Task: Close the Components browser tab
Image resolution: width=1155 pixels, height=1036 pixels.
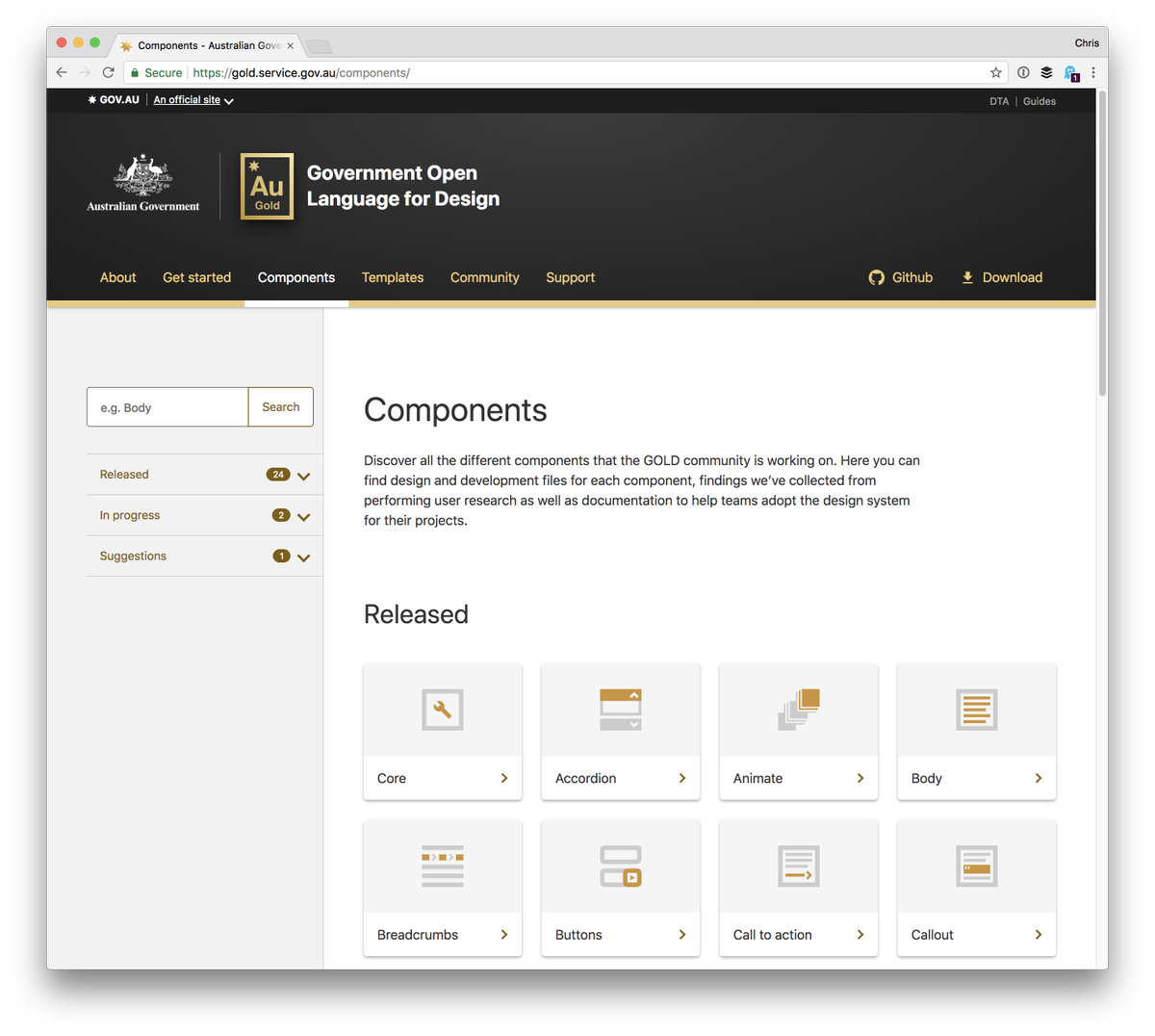Action: 291,45
